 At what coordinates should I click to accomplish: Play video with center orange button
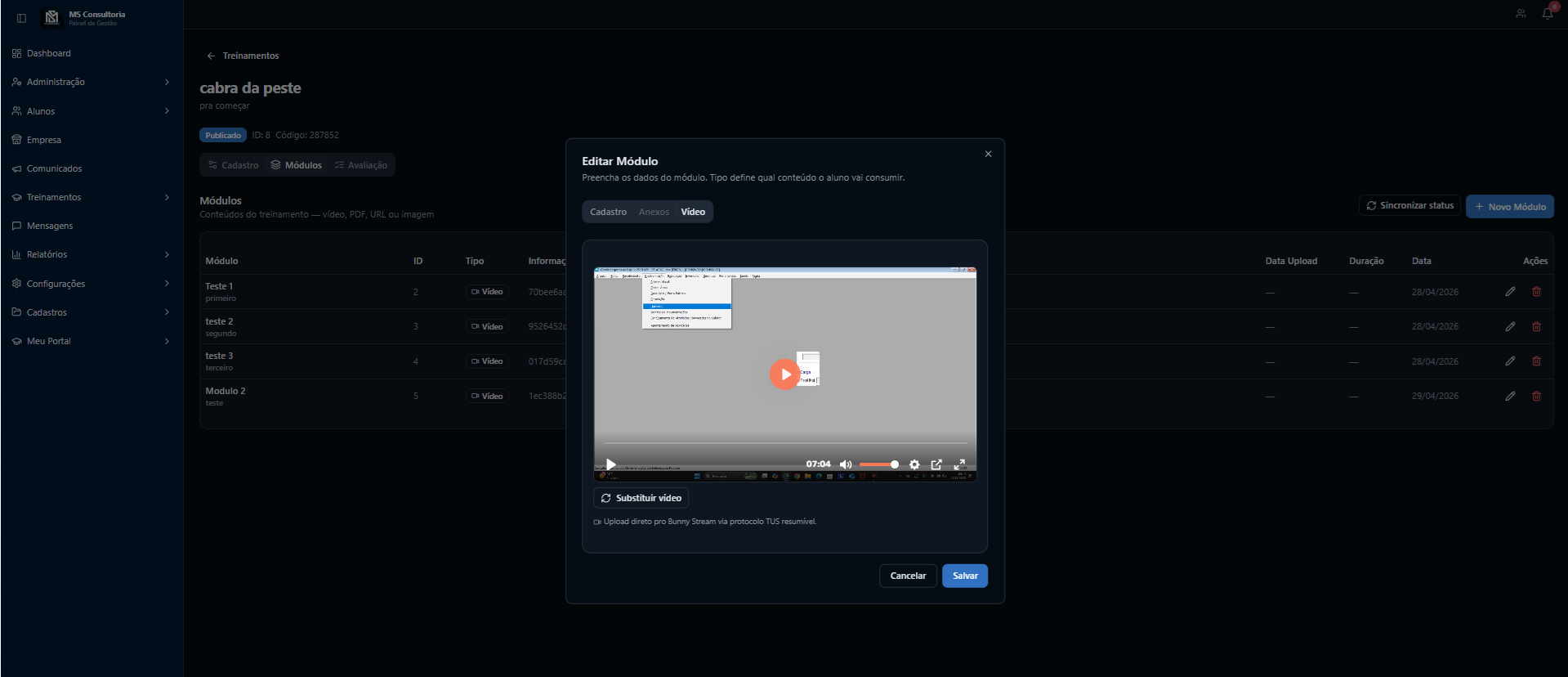click(x=784, y=374)
